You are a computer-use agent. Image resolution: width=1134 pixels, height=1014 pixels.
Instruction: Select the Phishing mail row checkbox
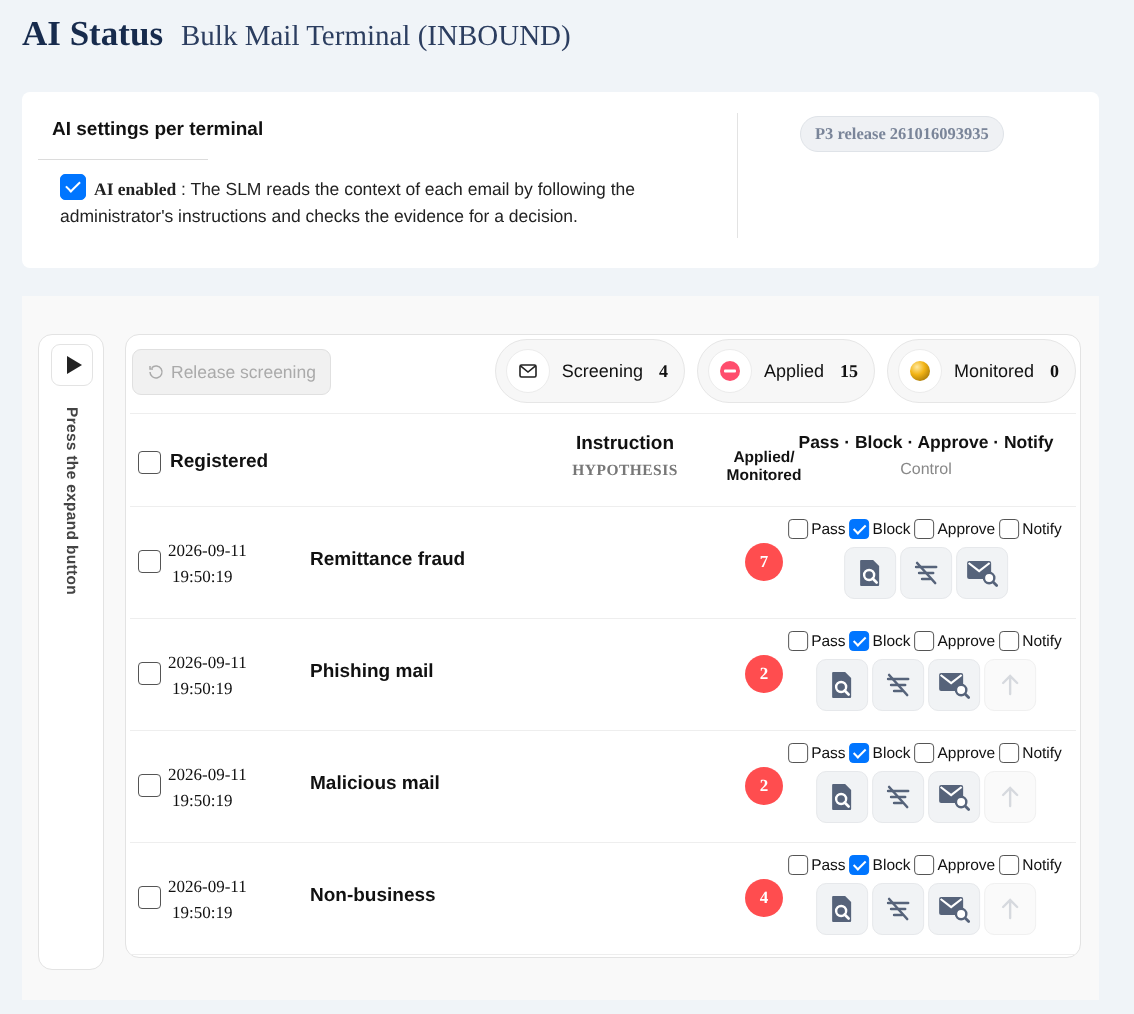150,673
